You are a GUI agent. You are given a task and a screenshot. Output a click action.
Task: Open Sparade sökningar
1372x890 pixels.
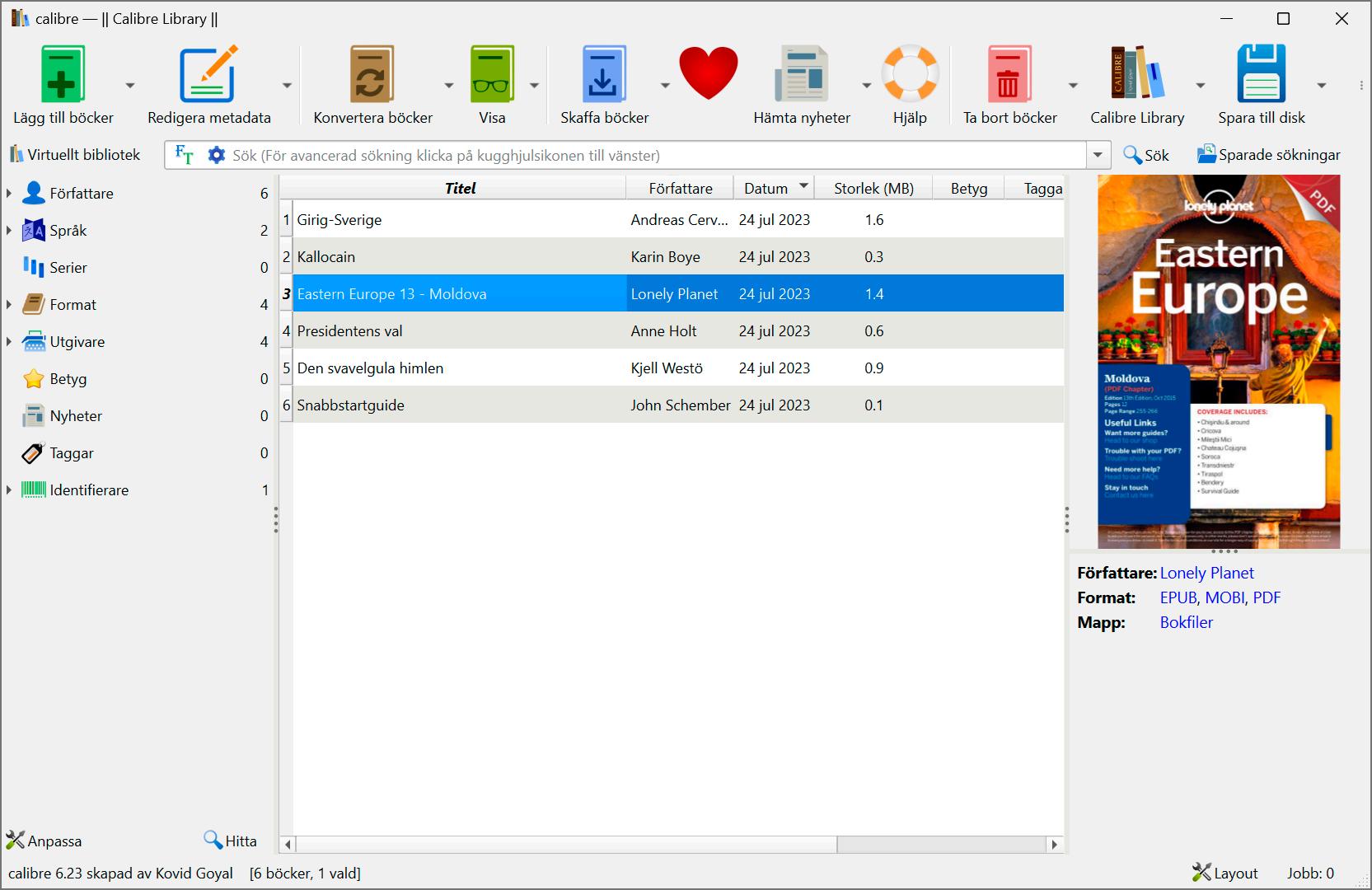(x=1269, y=155)
